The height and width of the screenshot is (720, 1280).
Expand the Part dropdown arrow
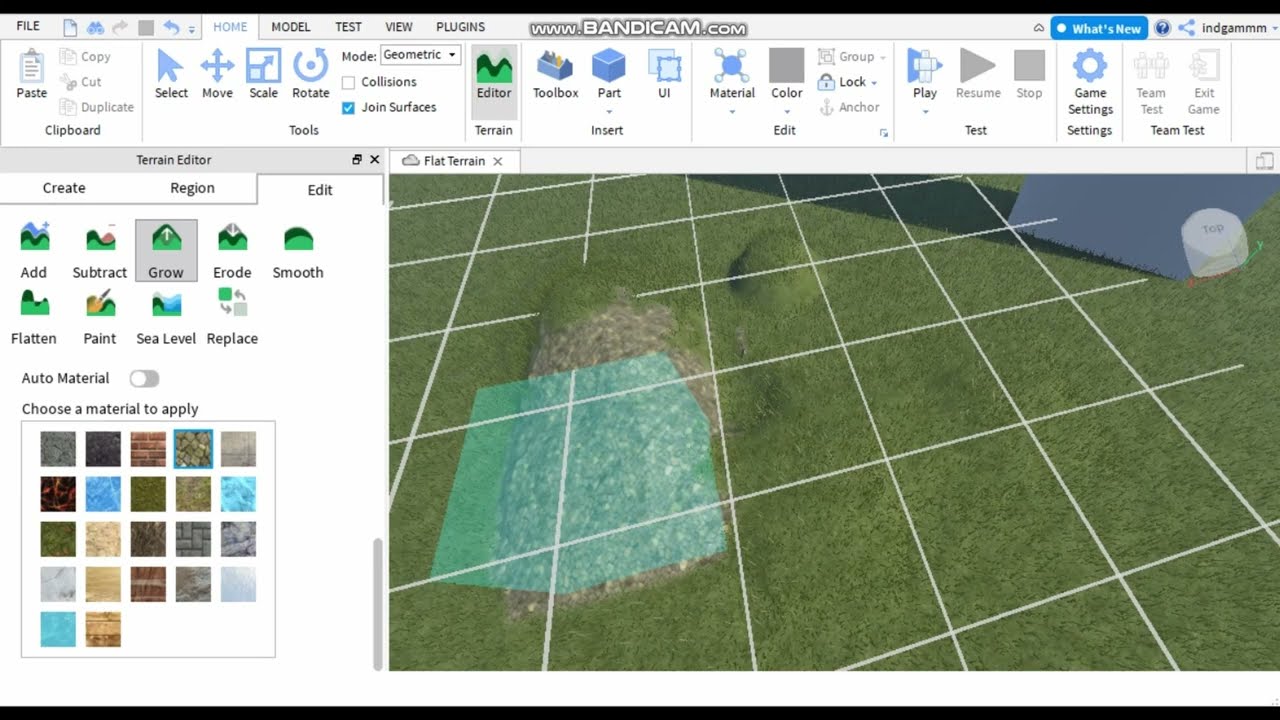tap(609, 111)
